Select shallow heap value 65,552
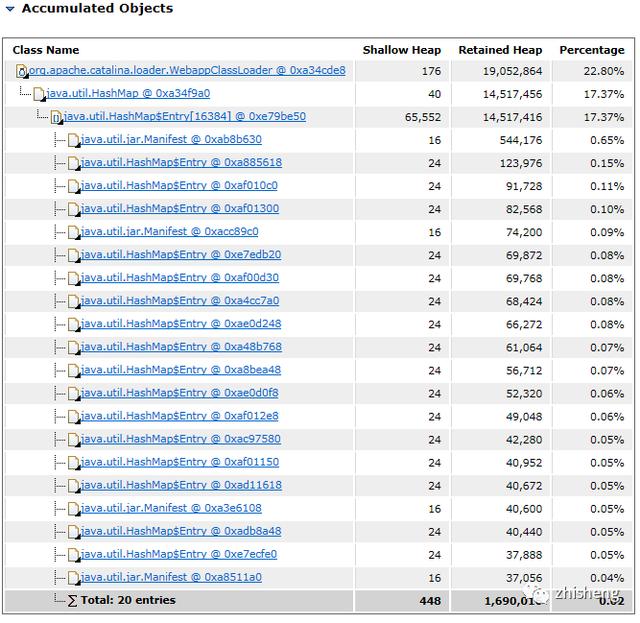 click(x=423, y=117)
